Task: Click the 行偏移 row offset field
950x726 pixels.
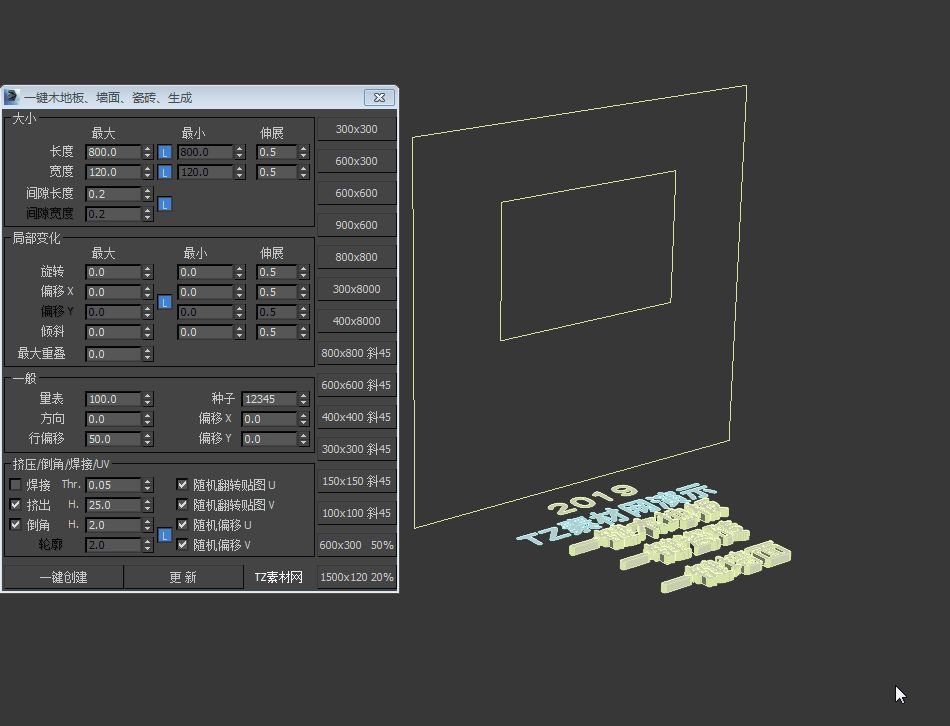Action: pyautogui.click(x=113, y=439)
